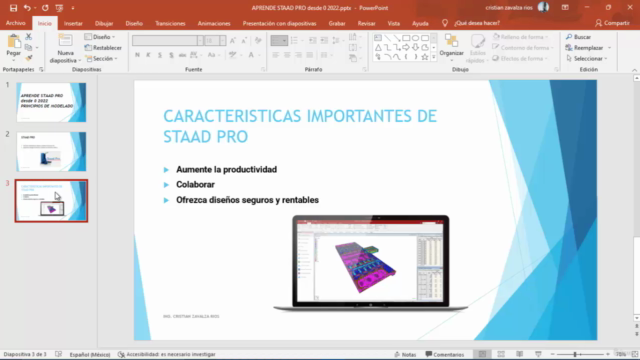
Task: Start slideshow from beginning in quick access bar
Action: (59, 8)
